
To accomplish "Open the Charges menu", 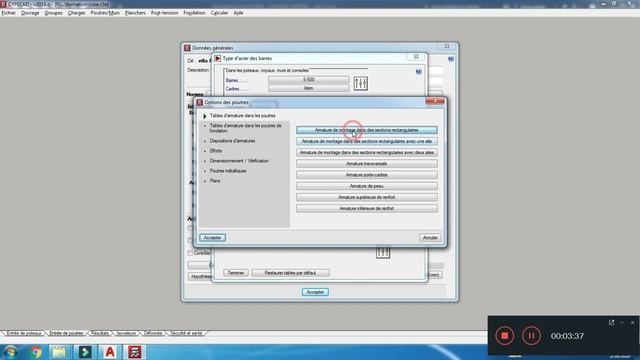I will (x=76, y=13).
